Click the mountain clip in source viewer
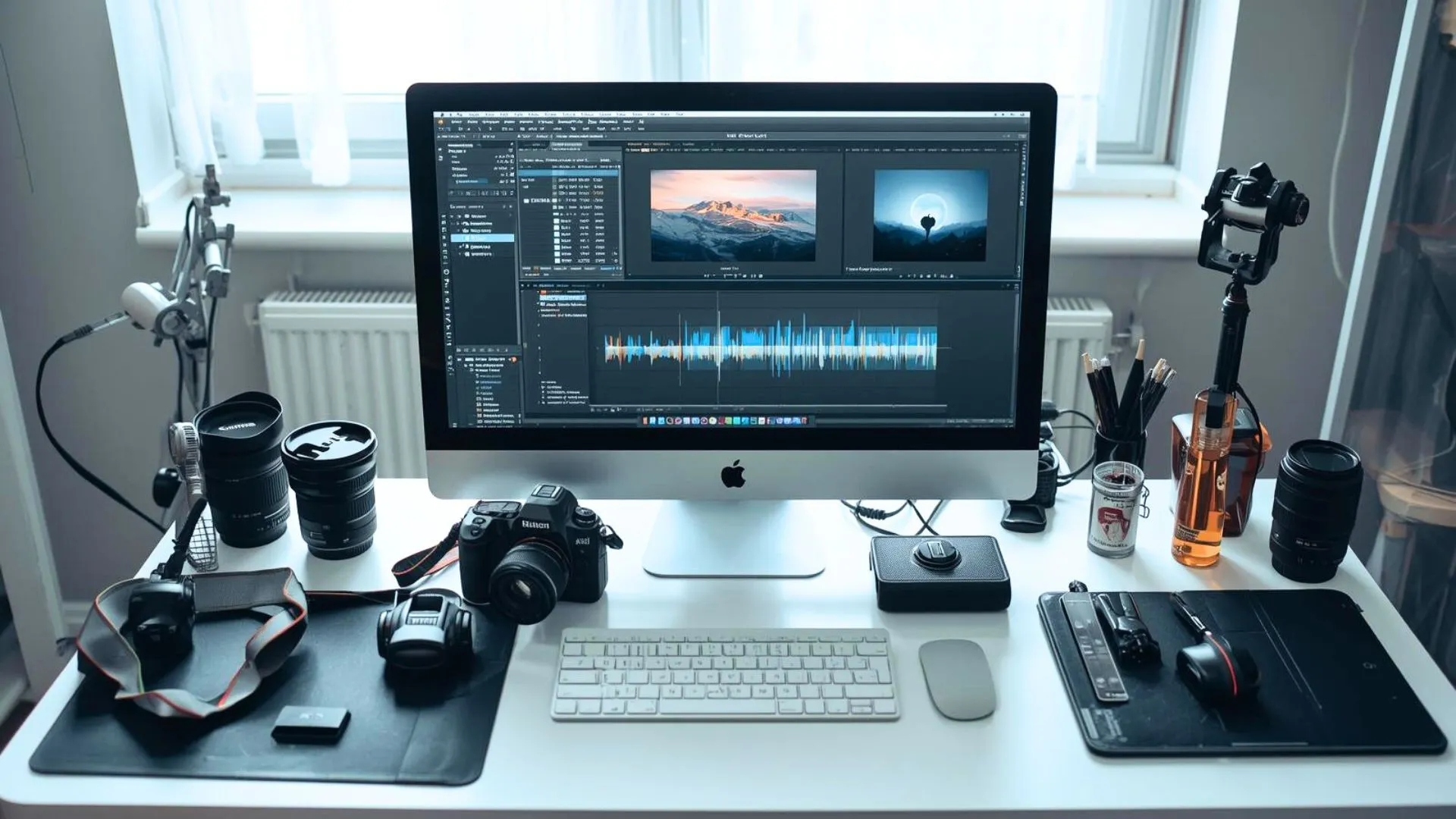This screenshot has width=1456, height=819. (733, 215)
